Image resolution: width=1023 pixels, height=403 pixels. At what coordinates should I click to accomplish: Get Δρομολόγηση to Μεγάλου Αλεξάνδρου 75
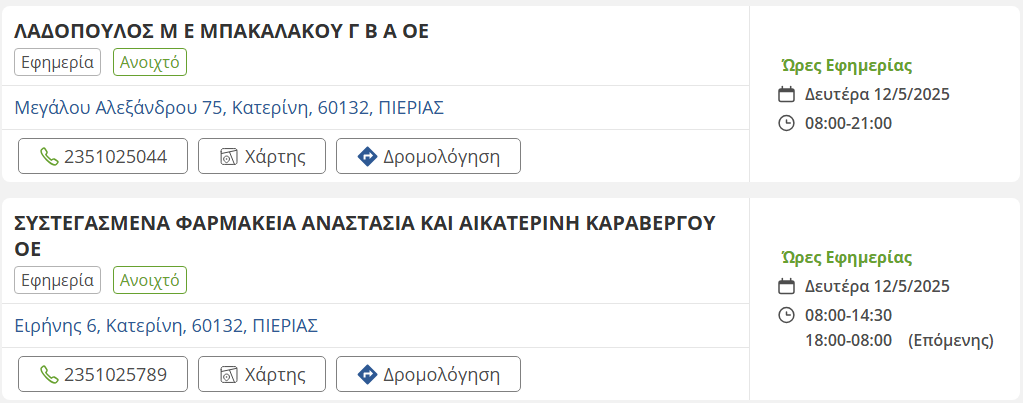point(428,156)
